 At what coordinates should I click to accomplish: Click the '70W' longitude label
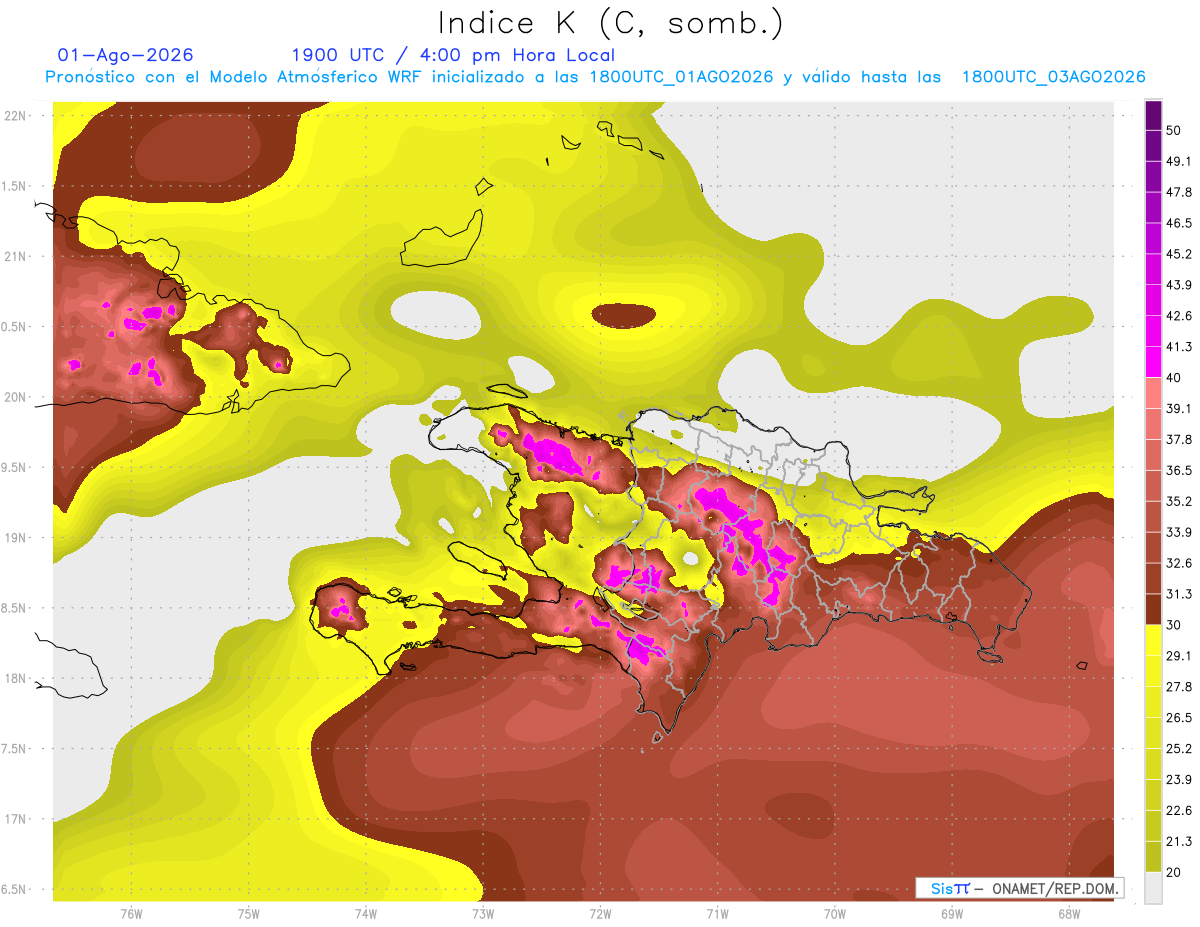(835, 913)
